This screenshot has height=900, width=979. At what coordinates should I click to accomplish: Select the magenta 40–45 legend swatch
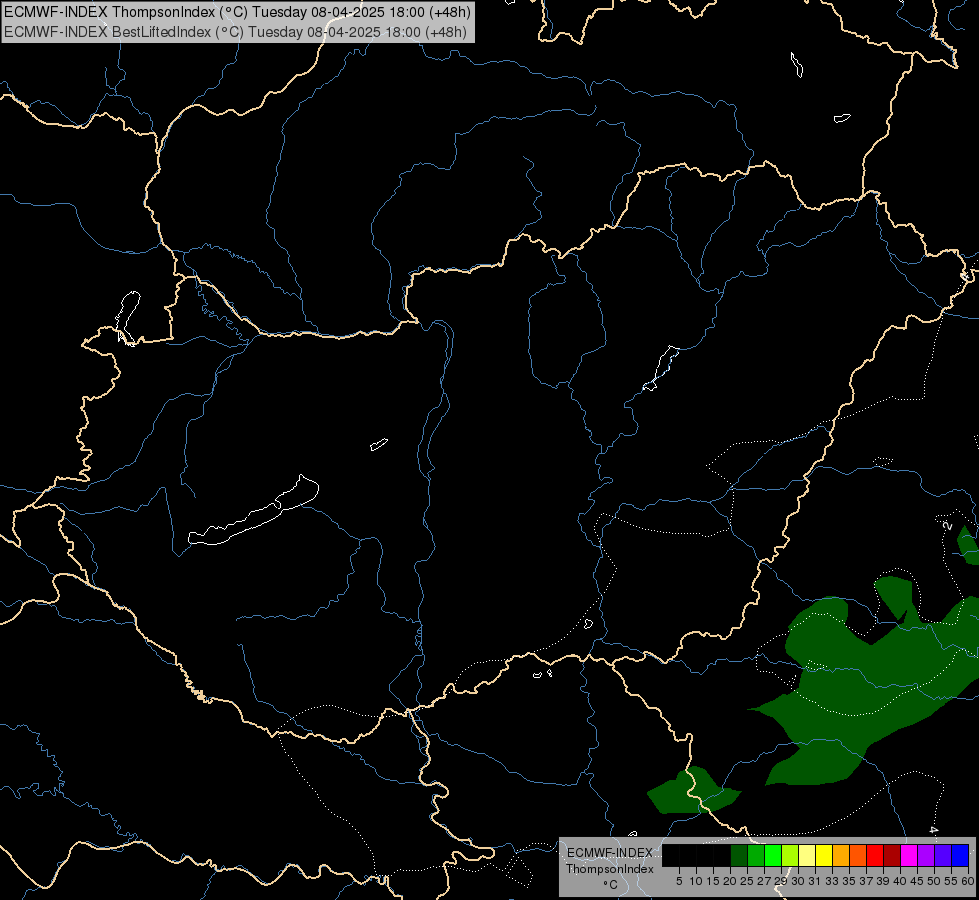[909, 855]
